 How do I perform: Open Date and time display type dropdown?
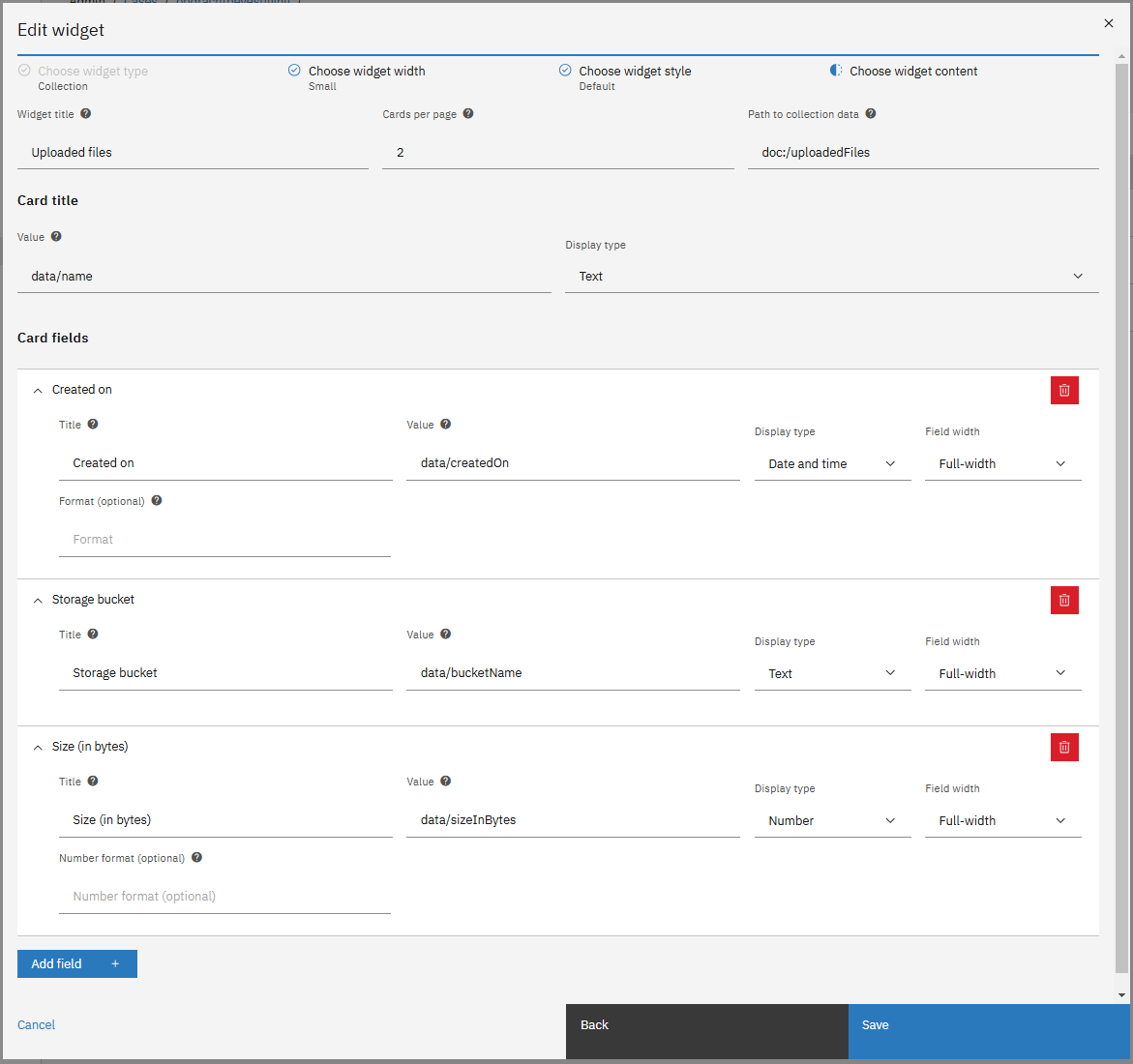(832, 464)
